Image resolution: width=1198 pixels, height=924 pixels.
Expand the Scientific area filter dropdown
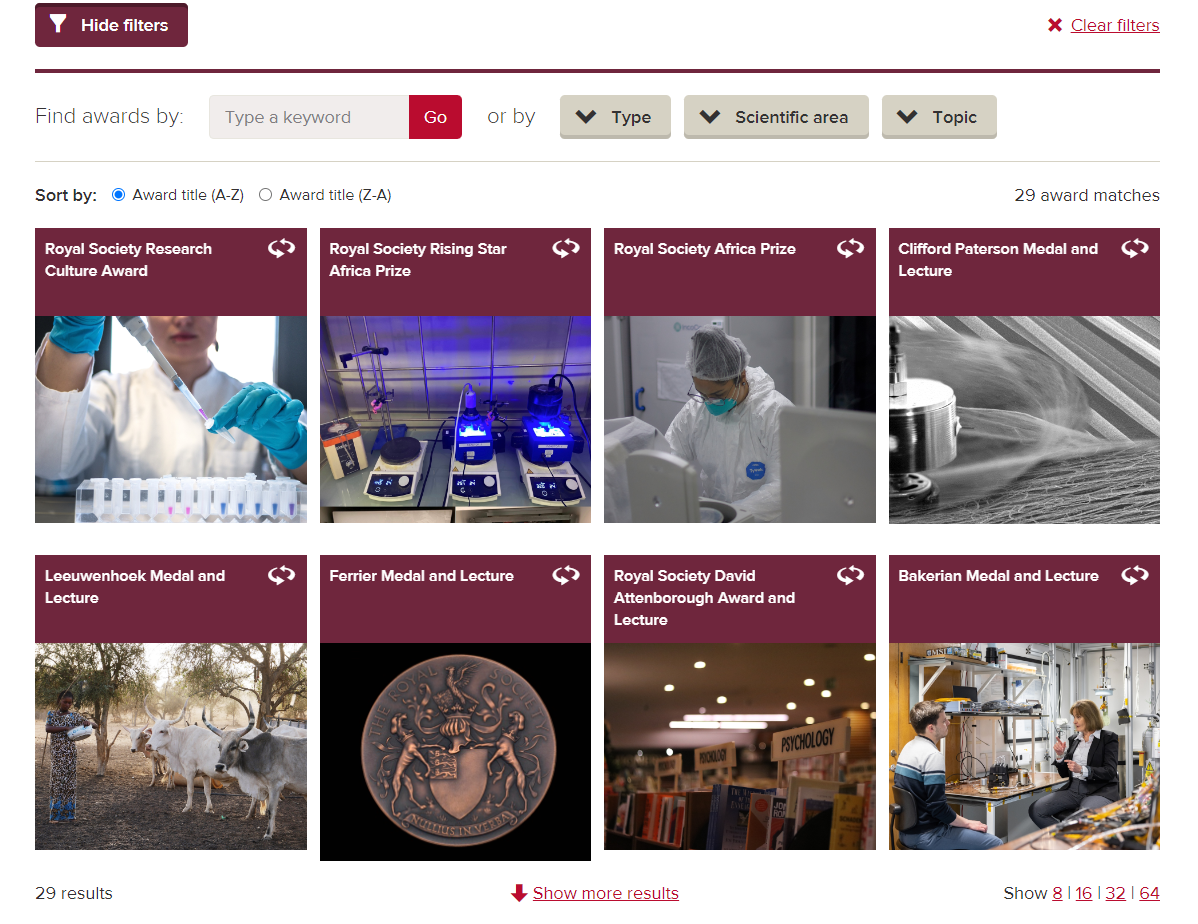pyautogui.click(x=776, y=117)
